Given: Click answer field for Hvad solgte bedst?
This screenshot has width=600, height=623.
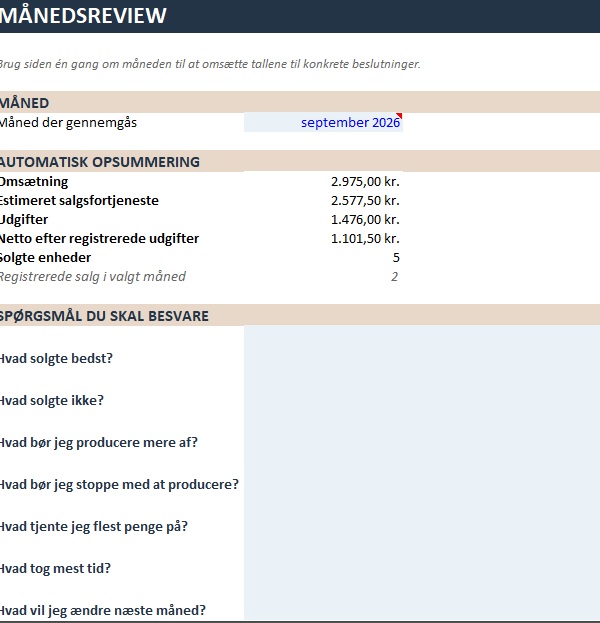Looking at the screenshot, I should click(x=422, y=358).
